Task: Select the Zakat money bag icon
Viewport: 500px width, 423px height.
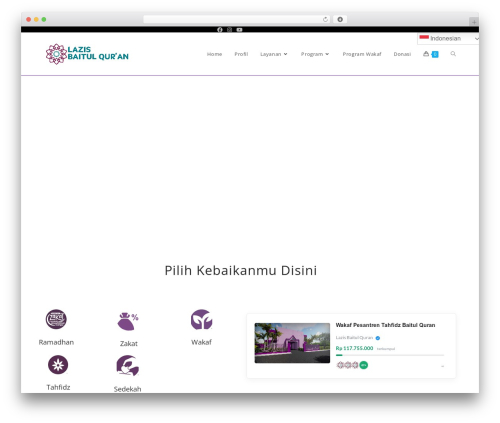Action: [128, 321]
